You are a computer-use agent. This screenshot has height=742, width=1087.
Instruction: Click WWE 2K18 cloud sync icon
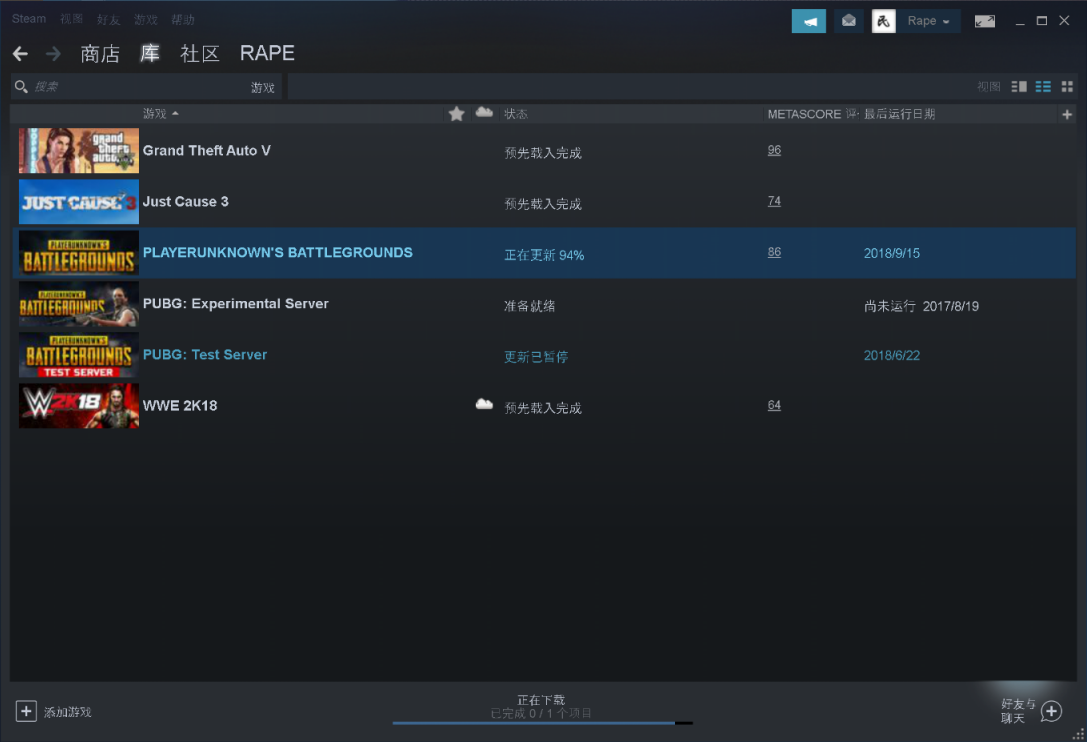click(484, 404)
